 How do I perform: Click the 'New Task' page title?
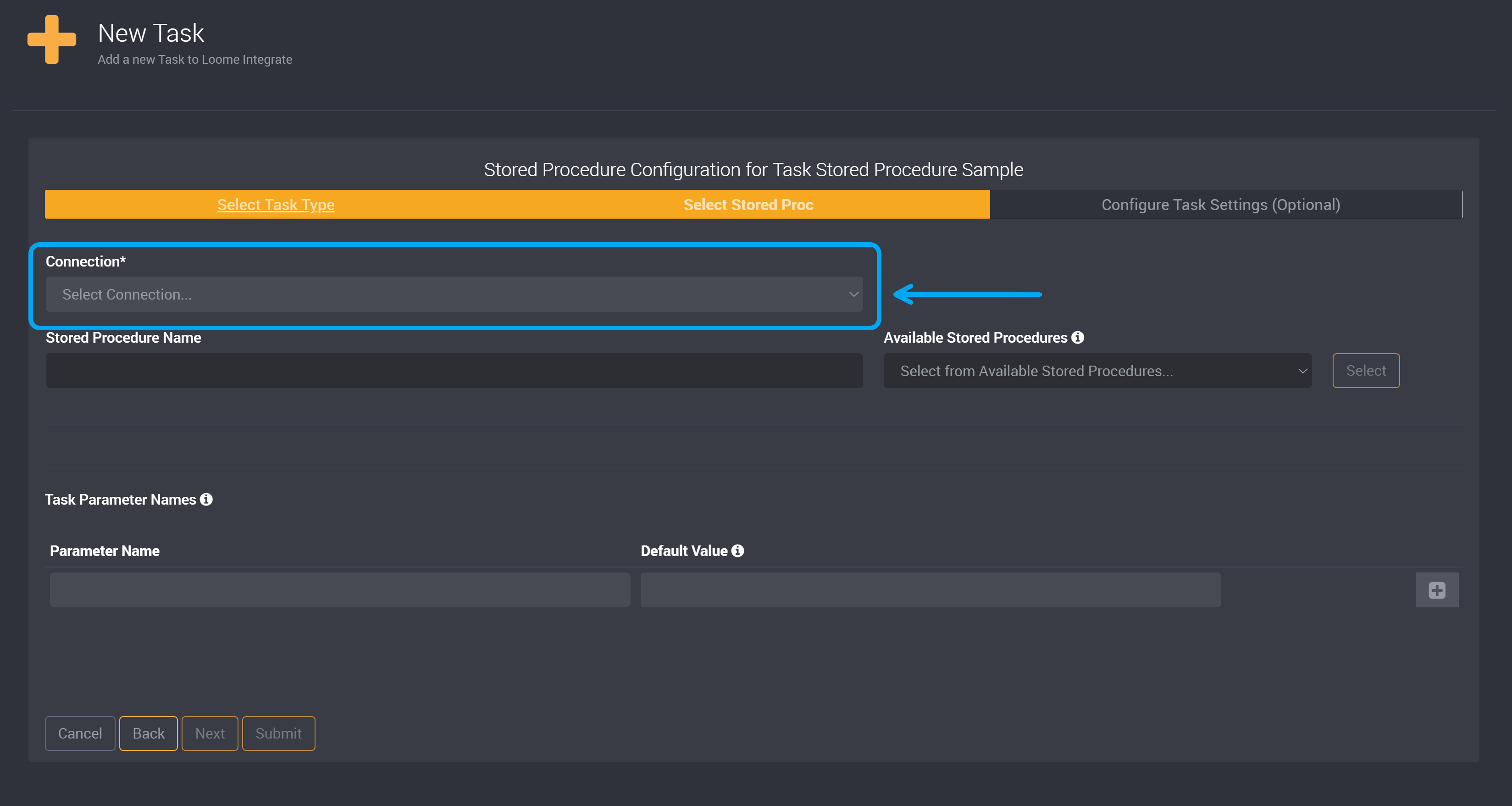click(151, 33)
